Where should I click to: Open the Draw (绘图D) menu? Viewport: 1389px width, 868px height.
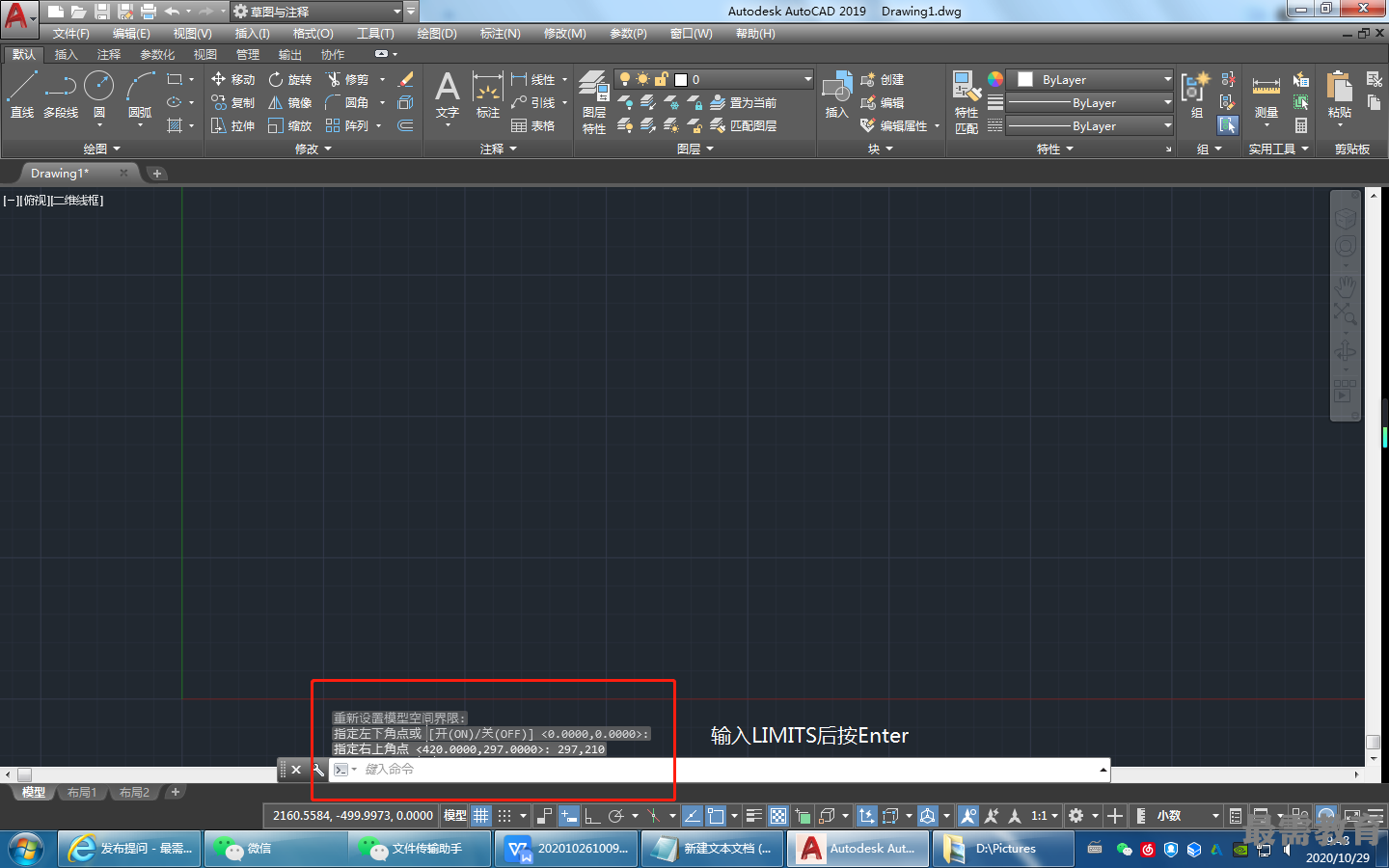pos(437,34)
